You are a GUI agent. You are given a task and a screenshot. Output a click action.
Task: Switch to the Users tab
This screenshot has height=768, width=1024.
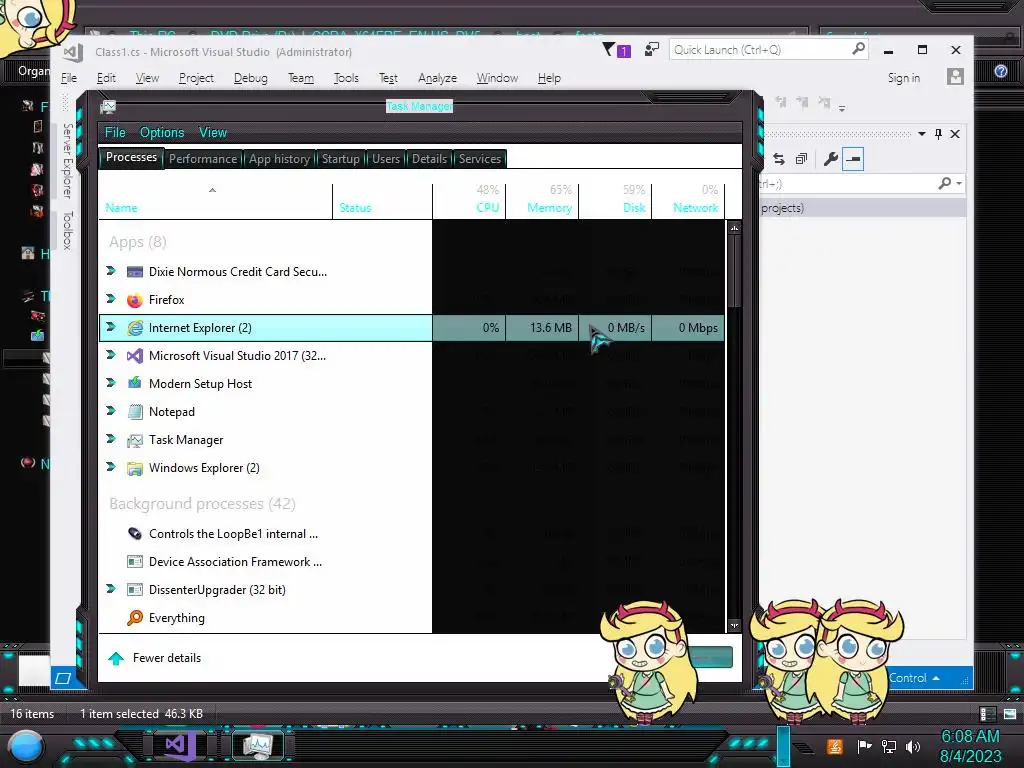pos(386,159)
